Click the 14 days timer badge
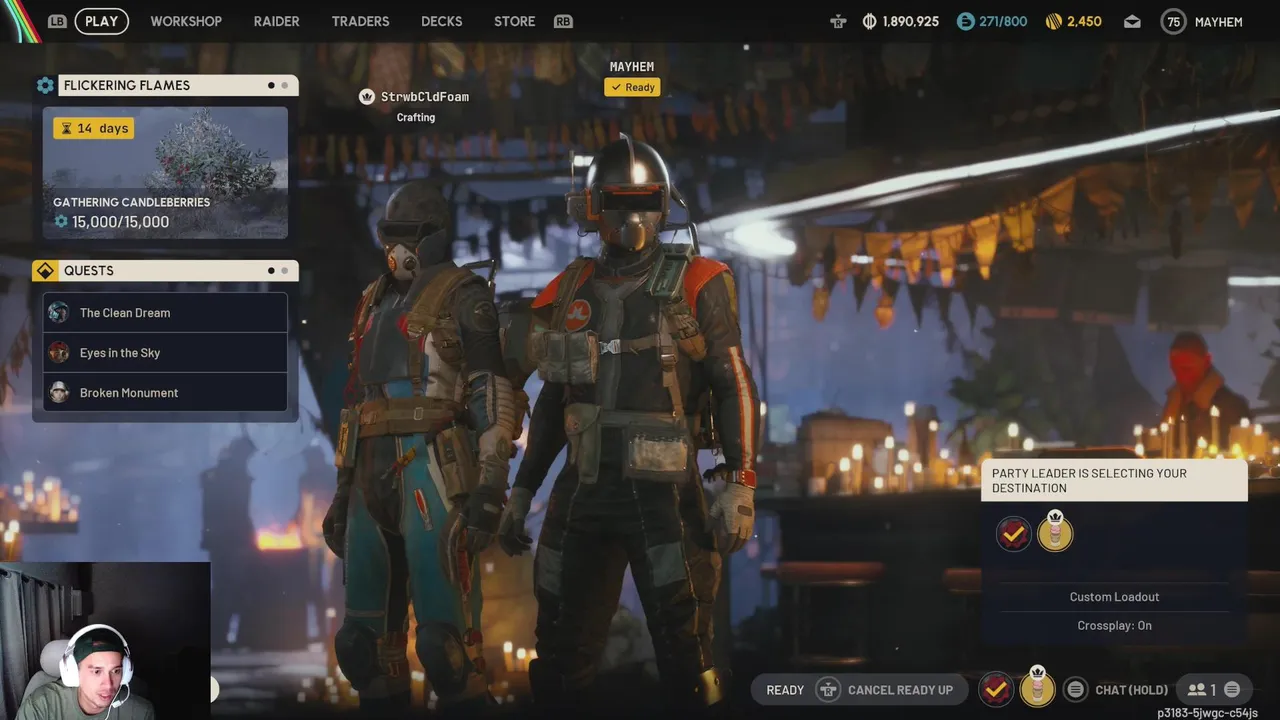The height and width of the screenshot is (720, 1280). point(94,128)
